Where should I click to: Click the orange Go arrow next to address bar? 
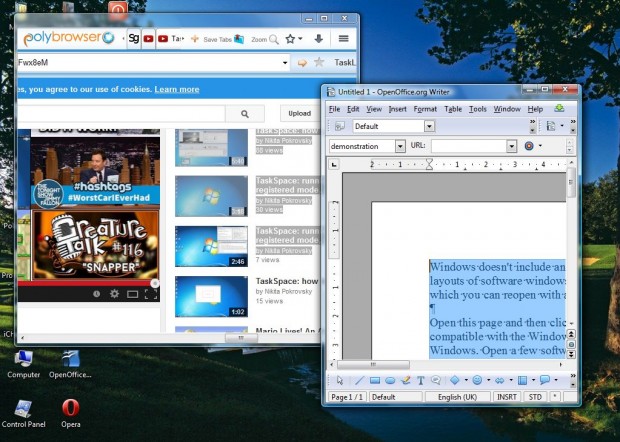[302, 63]
